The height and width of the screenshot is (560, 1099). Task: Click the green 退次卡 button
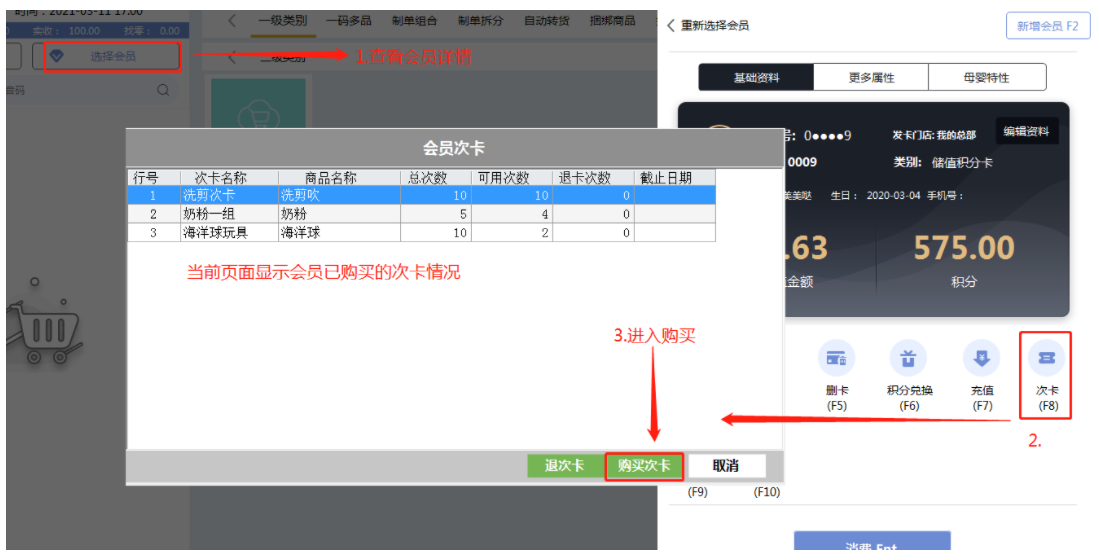click(x=564, y=466)
